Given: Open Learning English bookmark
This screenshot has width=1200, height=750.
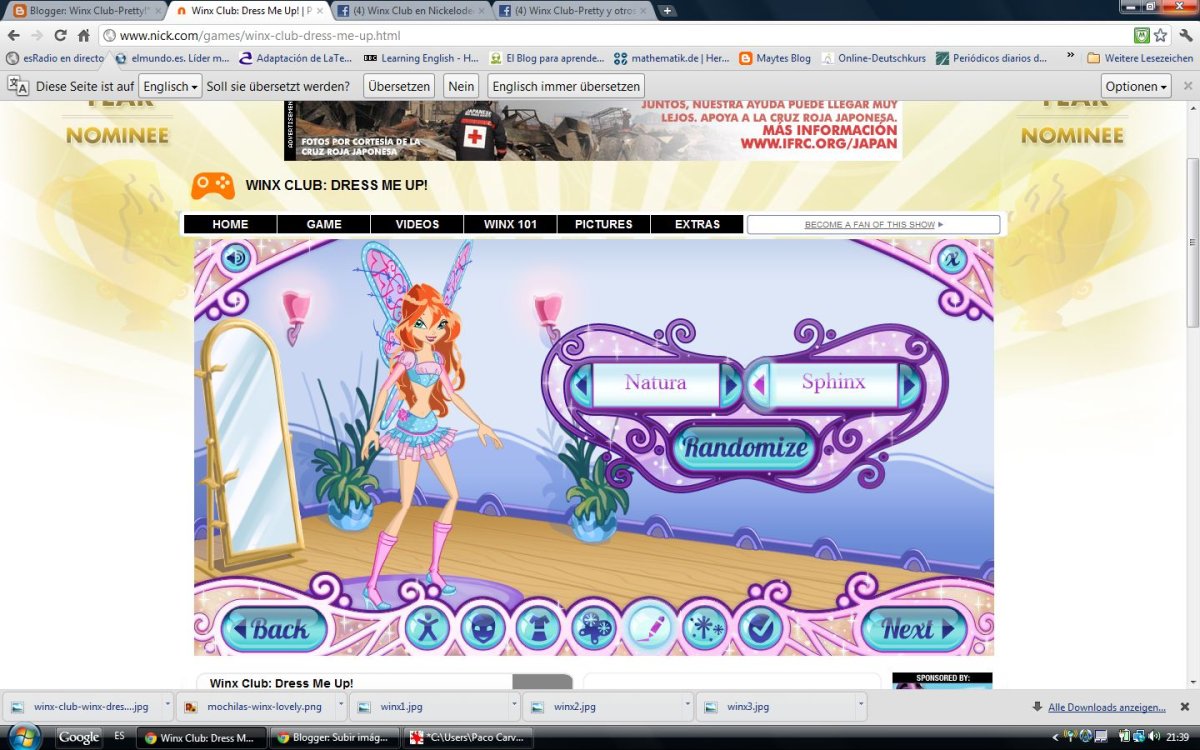Looking at the screenshot, I should pos(422,58).
